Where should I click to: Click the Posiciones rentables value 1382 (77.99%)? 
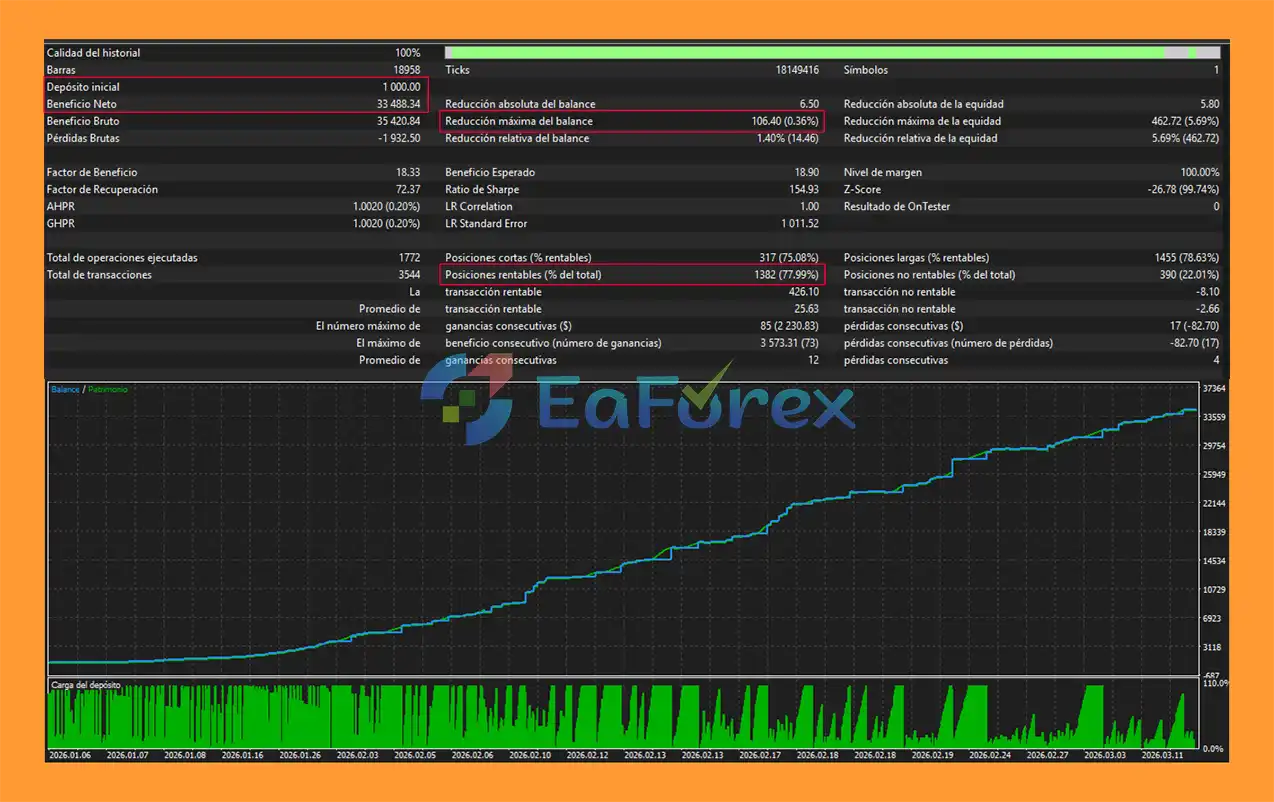785,275
